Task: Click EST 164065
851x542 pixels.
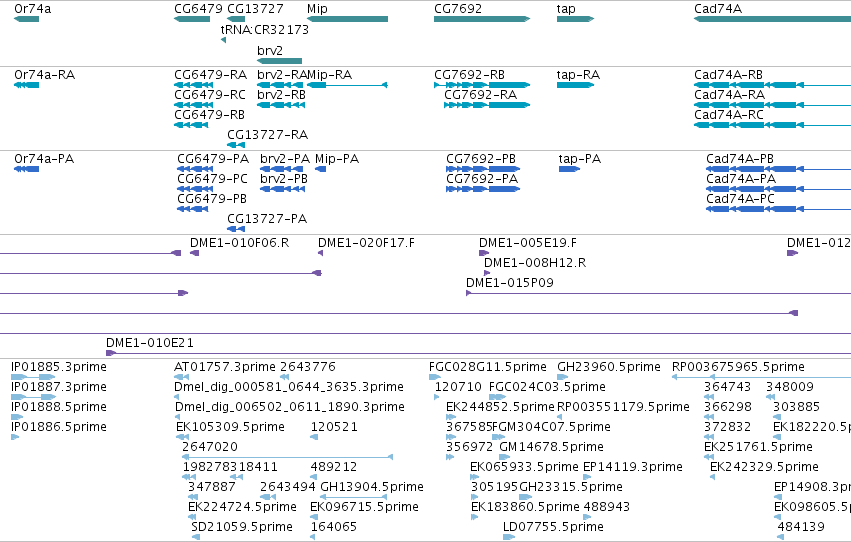Action: click(313, 537)
